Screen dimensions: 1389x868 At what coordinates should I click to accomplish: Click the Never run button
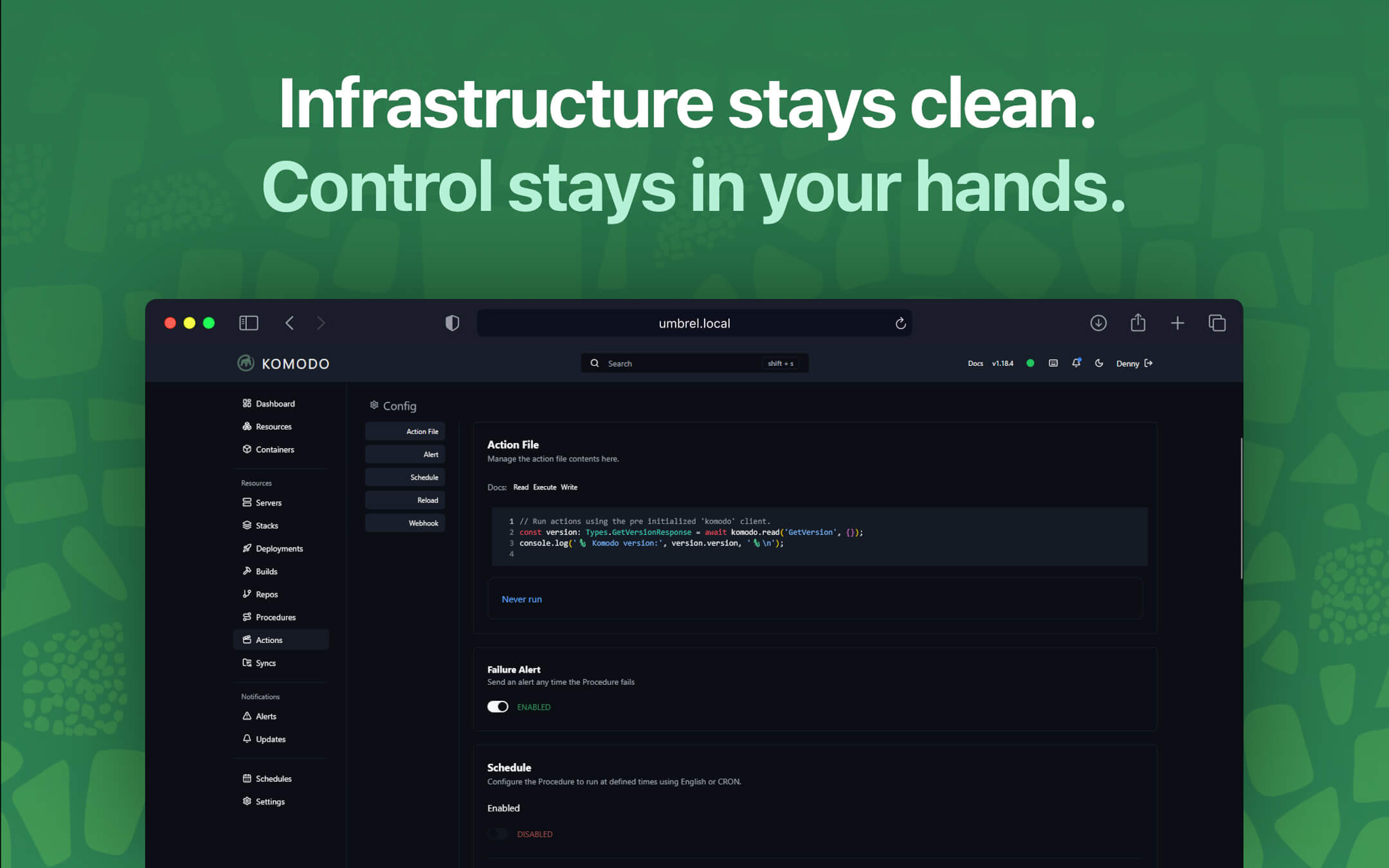(522, 599)
